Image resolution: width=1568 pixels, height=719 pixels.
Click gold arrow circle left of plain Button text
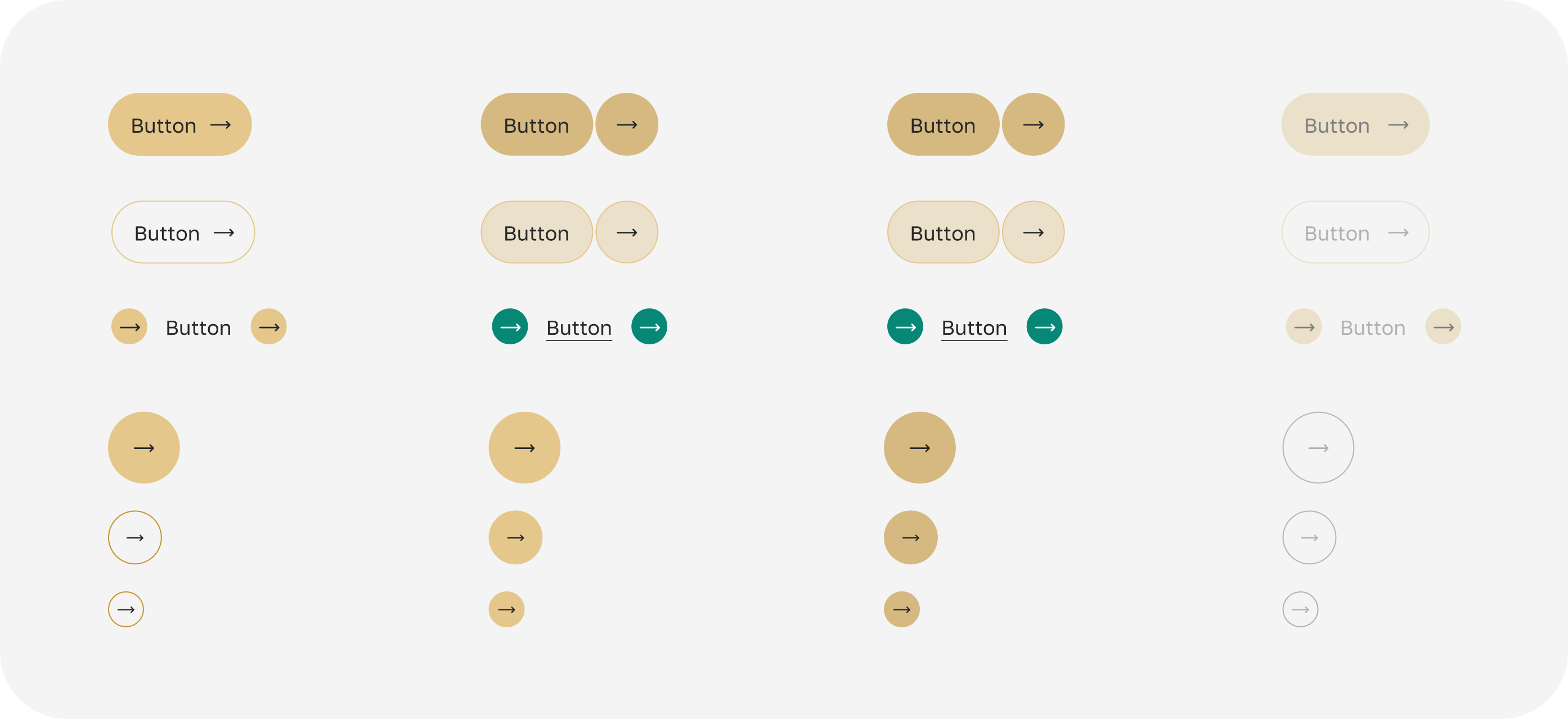(x=129, y=327)
